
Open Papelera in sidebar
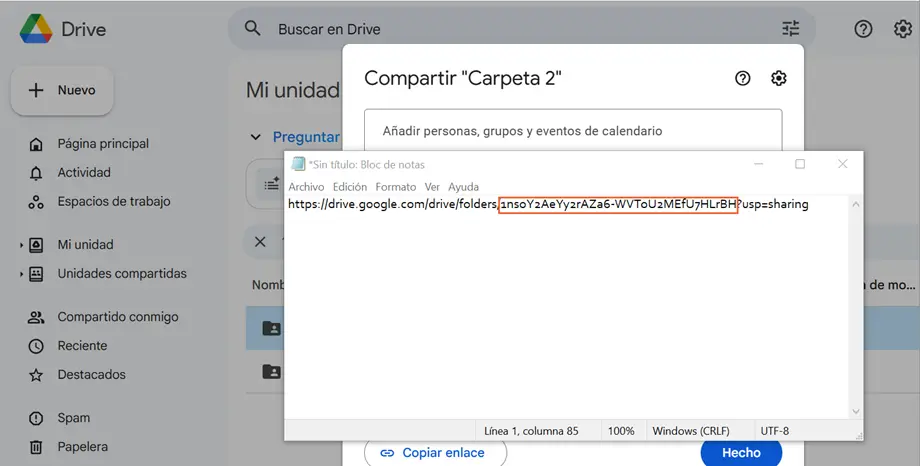pyautogui.click(x=83, y=447)
